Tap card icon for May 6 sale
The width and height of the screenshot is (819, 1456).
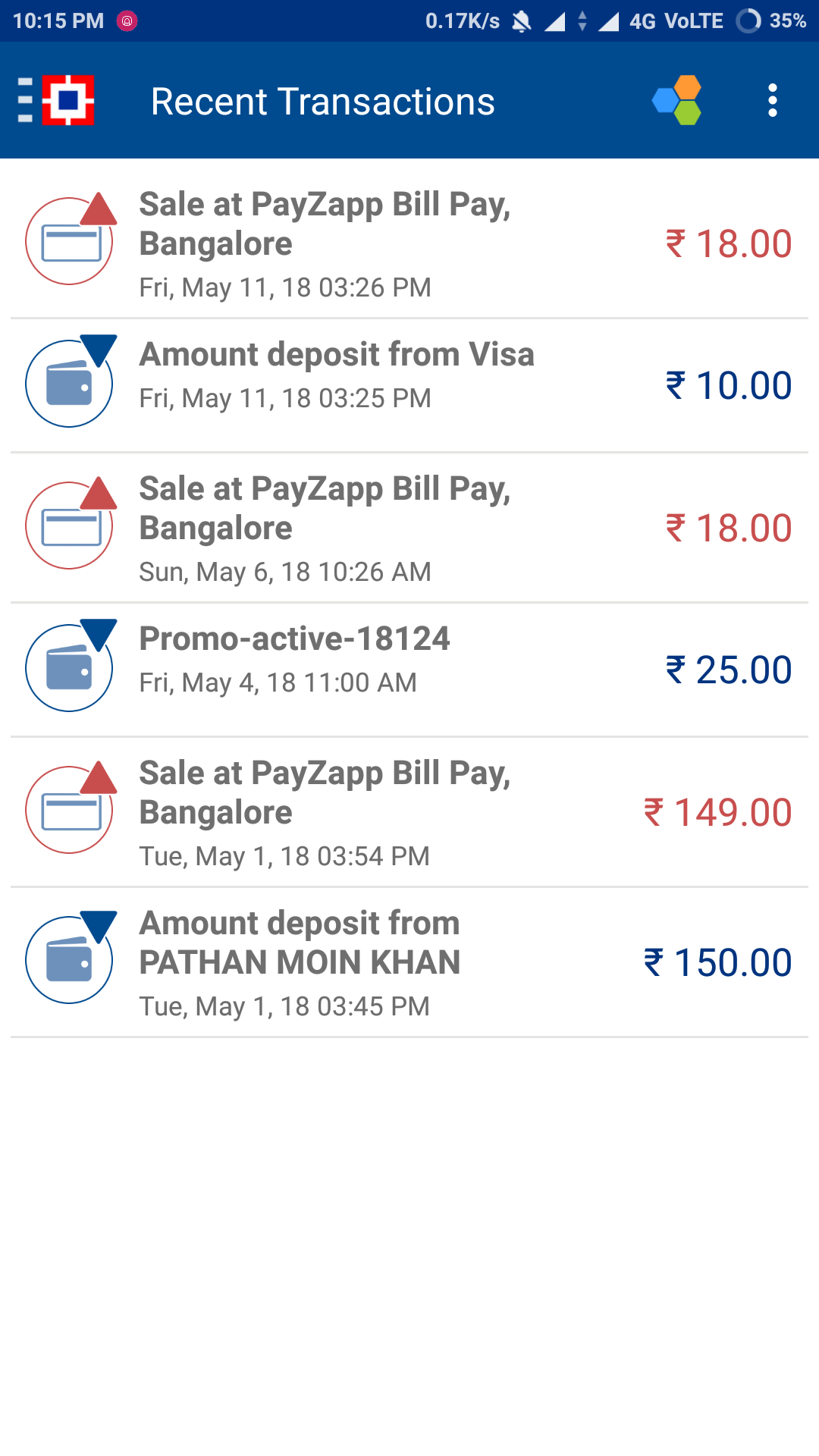tap(70, 526)
